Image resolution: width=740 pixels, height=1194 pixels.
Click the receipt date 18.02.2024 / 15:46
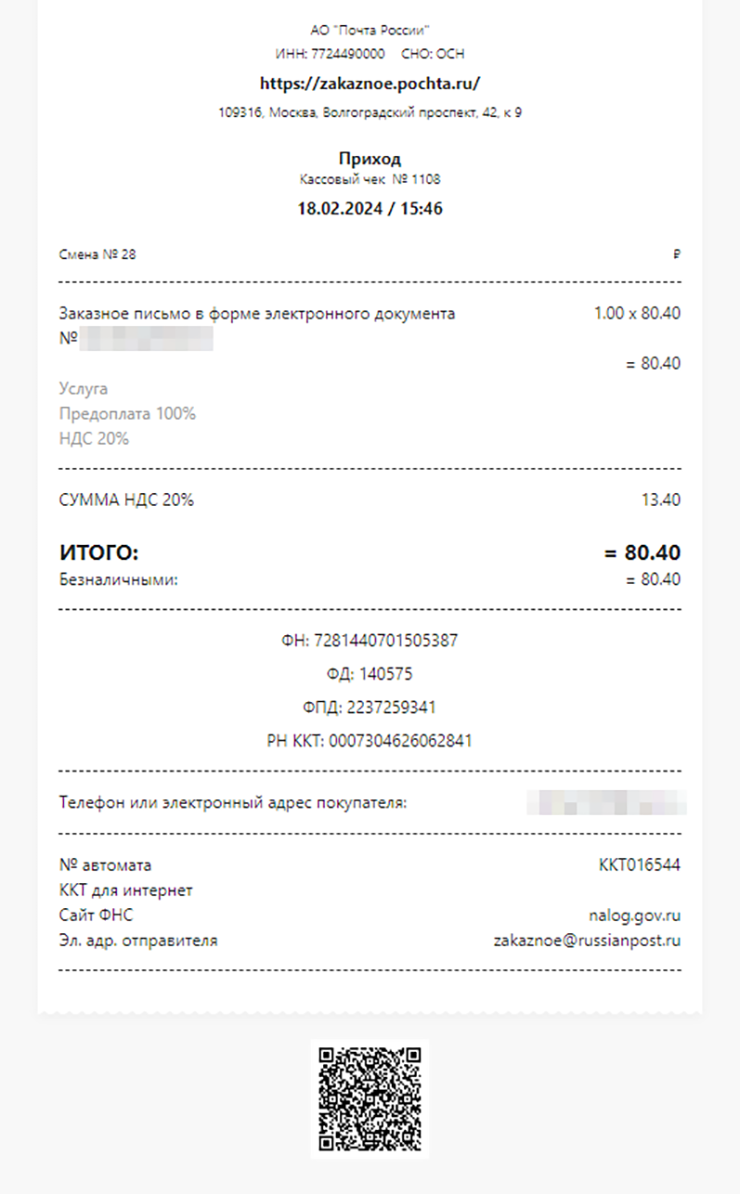coord(370,209)
